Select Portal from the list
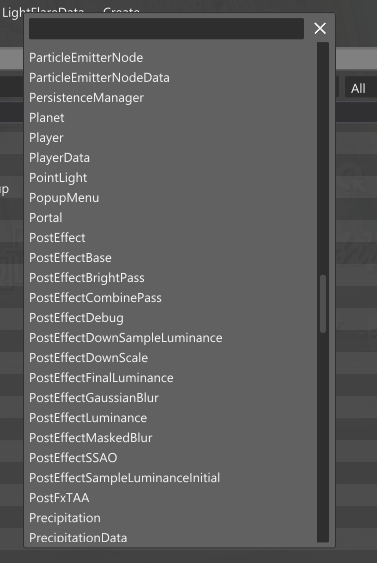Viewport: 377px width, 563px height. coord(46,218)
